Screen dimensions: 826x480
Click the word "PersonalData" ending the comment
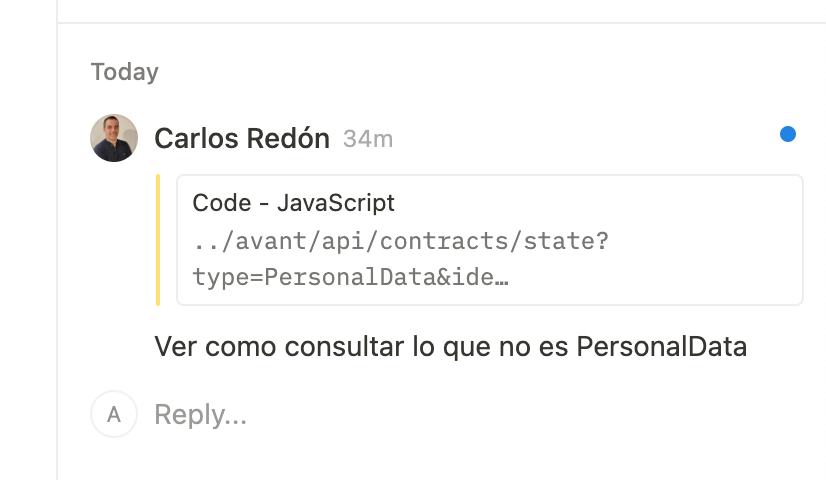tap(661, 347)
